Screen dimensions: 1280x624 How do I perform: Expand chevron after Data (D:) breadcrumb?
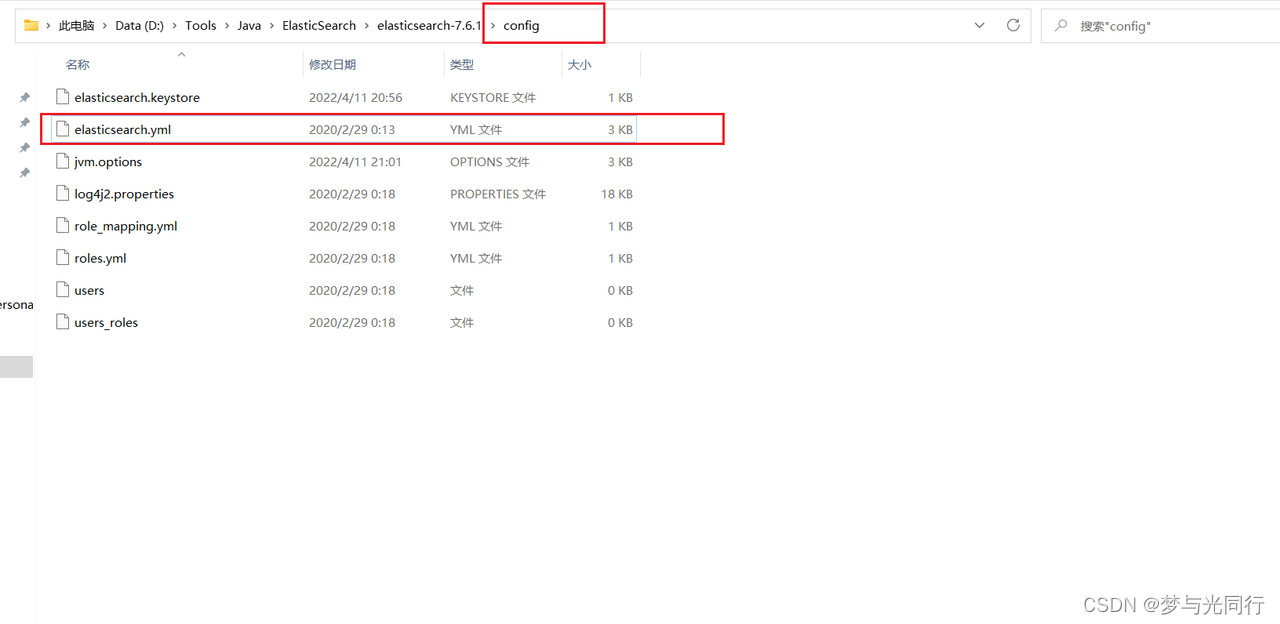click(175, 26)
